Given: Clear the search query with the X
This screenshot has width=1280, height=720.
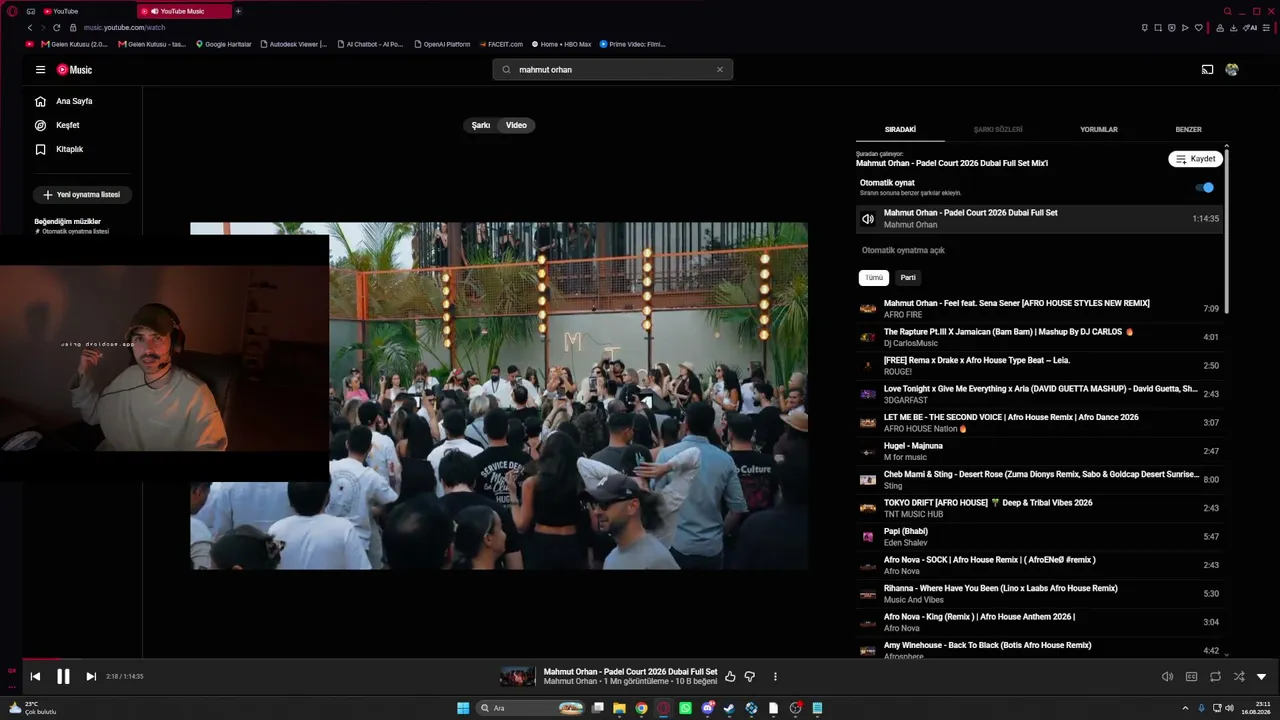Looking at the screenshot, I should tap(719, 70).
